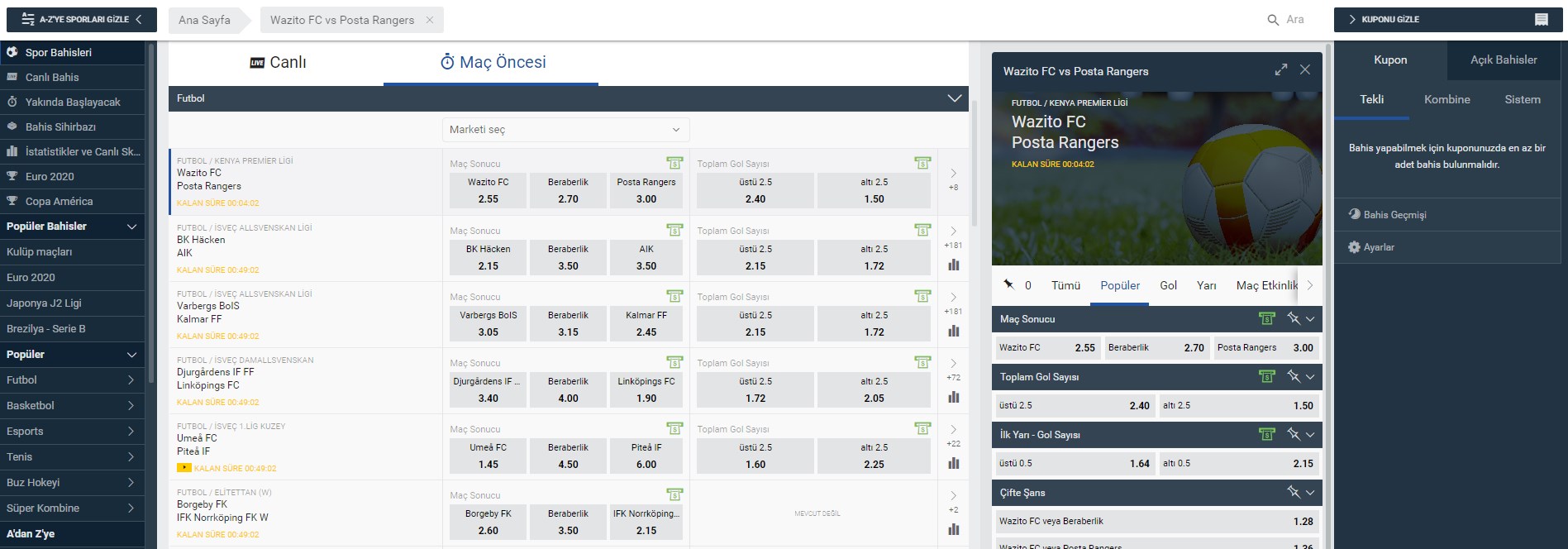Open Bahis Geçmişi history icon
Image resolution: width=1568 pixels, height=549 pixels.
coord(1354,214)
